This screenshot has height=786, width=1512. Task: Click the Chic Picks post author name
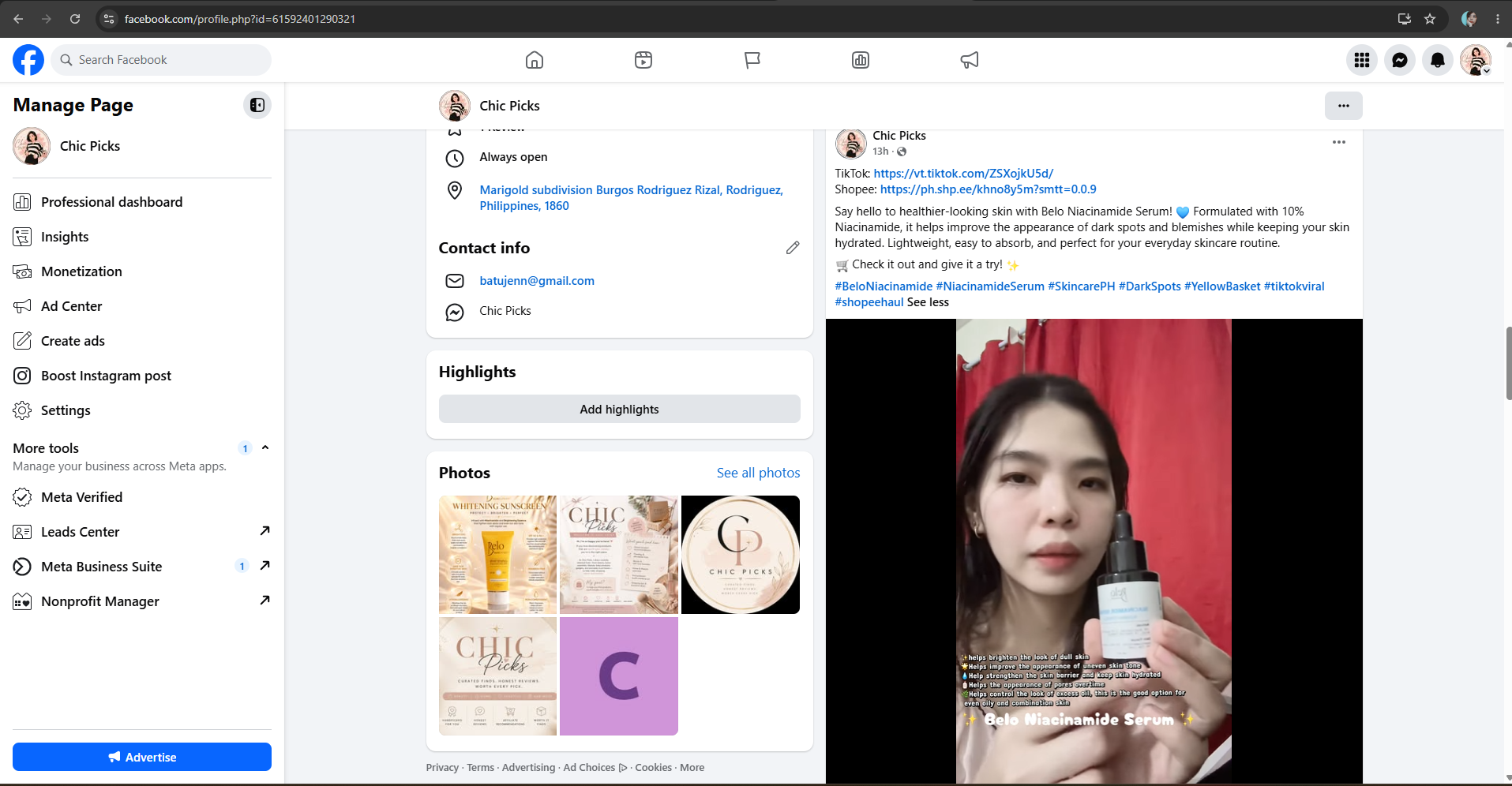point(899,136)
